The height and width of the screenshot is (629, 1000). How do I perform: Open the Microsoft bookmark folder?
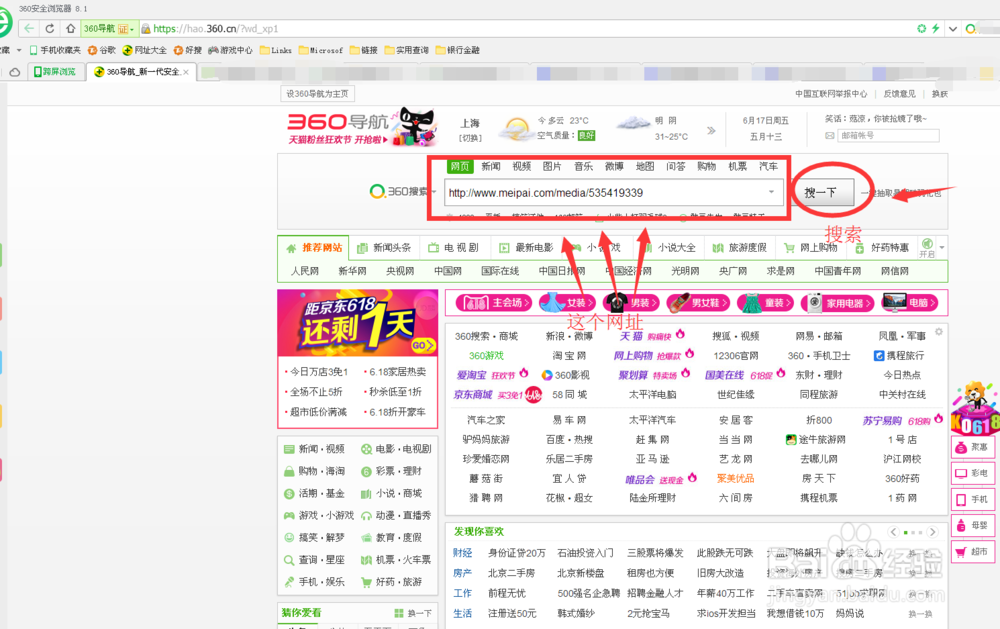[321, 50]
